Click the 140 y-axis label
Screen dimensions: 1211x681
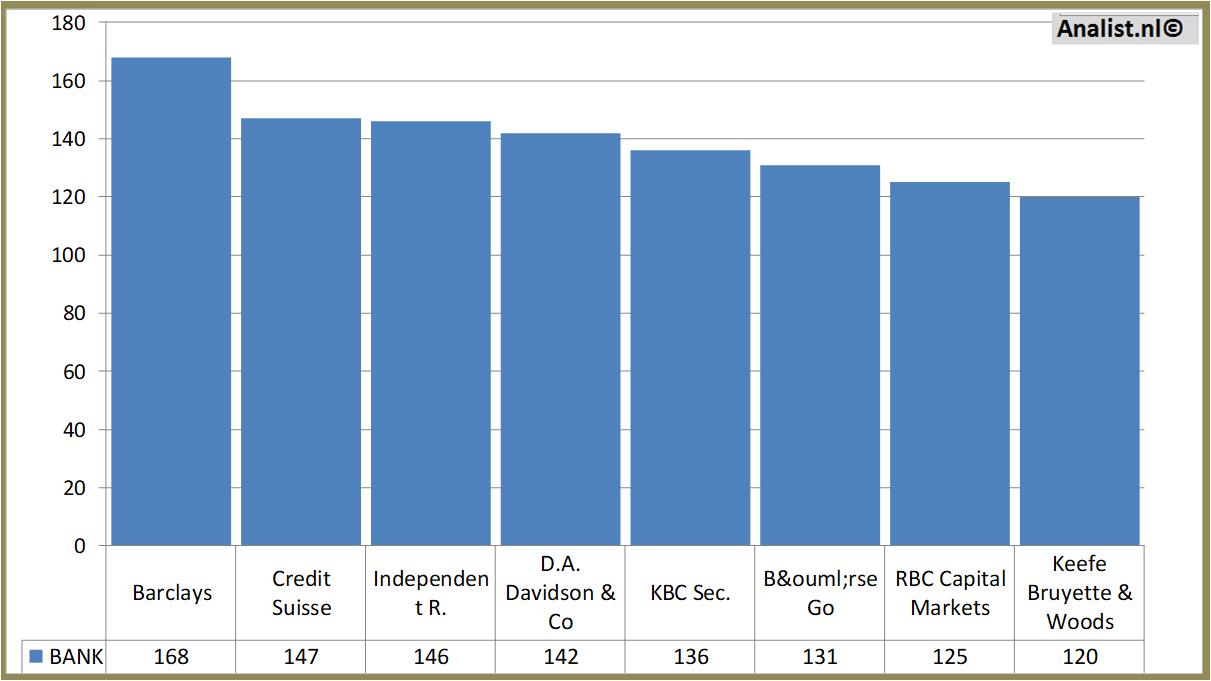tap(68, 139)
